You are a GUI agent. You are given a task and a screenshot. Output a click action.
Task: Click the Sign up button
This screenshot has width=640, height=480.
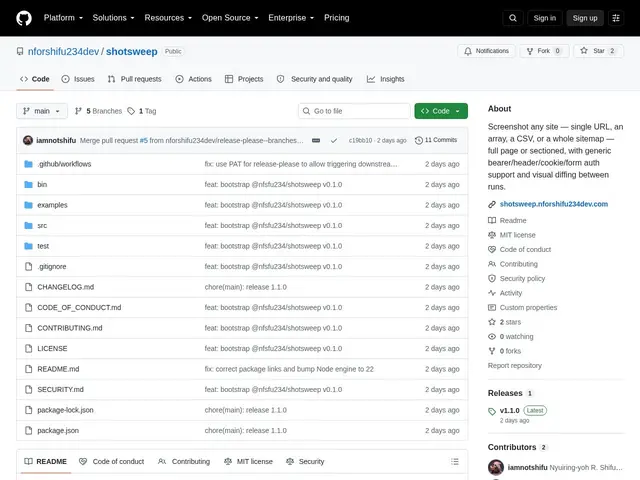click(x=584, y=18)
